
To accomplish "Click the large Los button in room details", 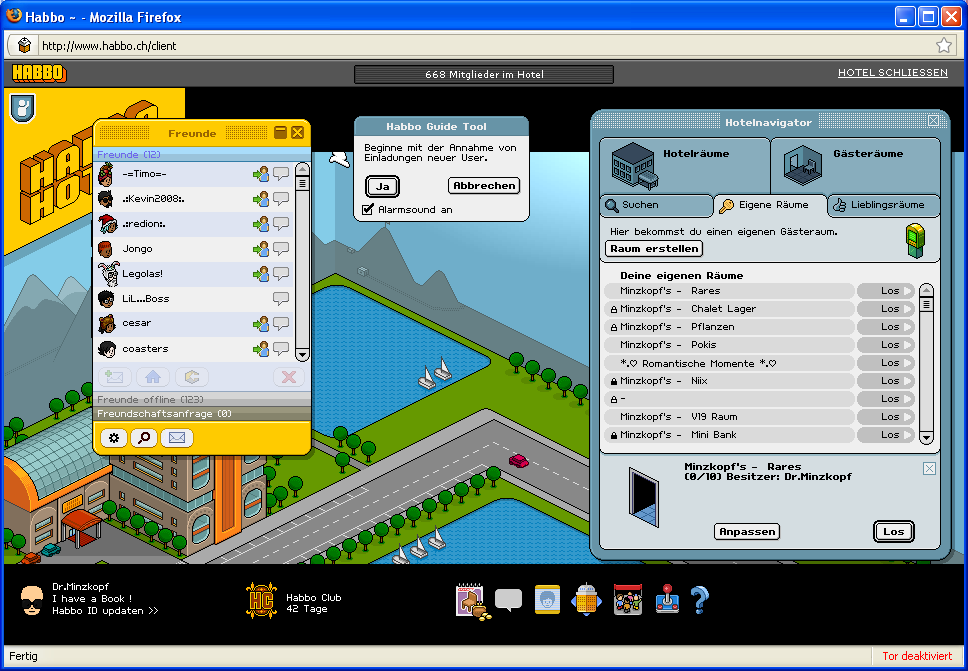I will [x=893, y=531].
